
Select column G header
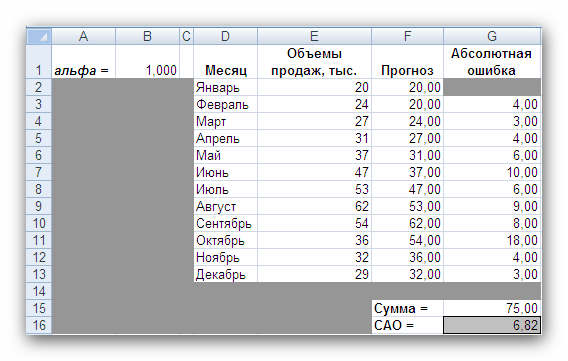click(x=492, y=36)
